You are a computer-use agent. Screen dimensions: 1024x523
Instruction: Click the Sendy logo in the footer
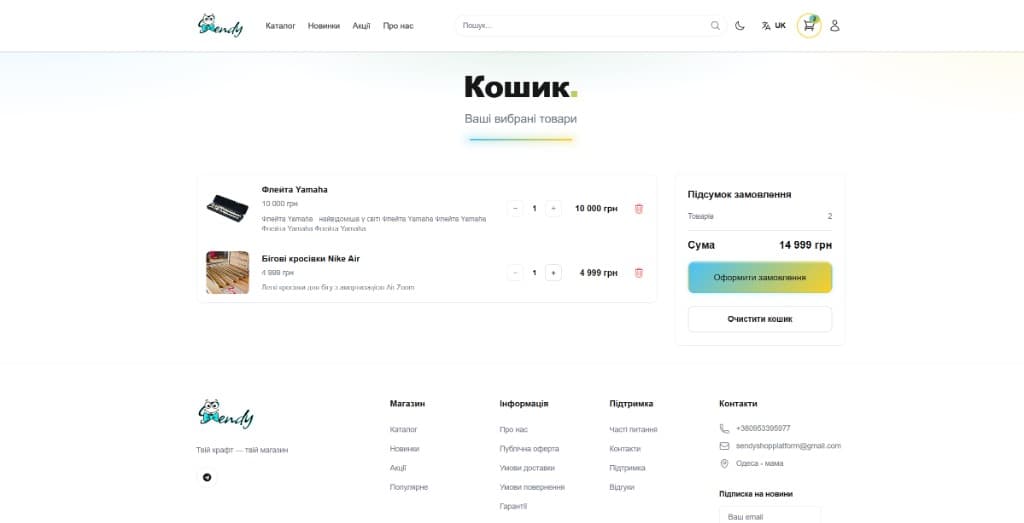point(225,414)
